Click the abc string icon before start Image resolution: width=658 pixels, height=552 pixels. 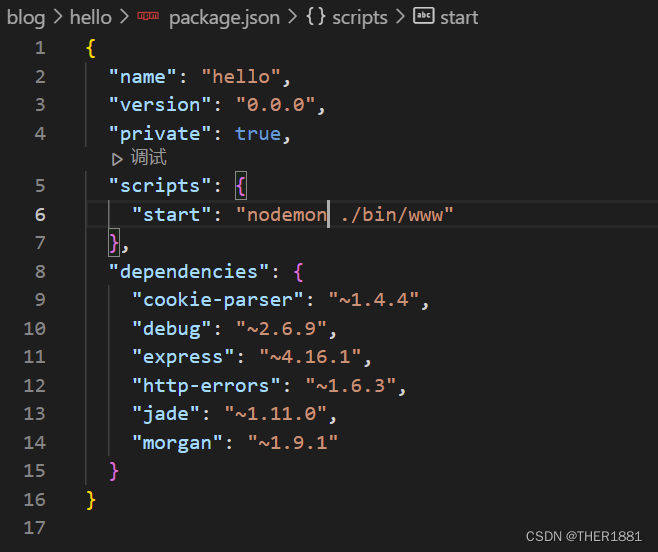pyautogui.click(x=423, y=17)
